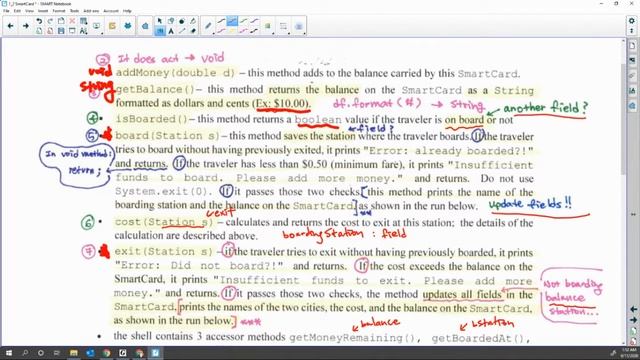This screenshot has height=360, width=640.
Task: Open File Explorer from the taskbar
Action: pyautogui.click(x=73, y=353)
